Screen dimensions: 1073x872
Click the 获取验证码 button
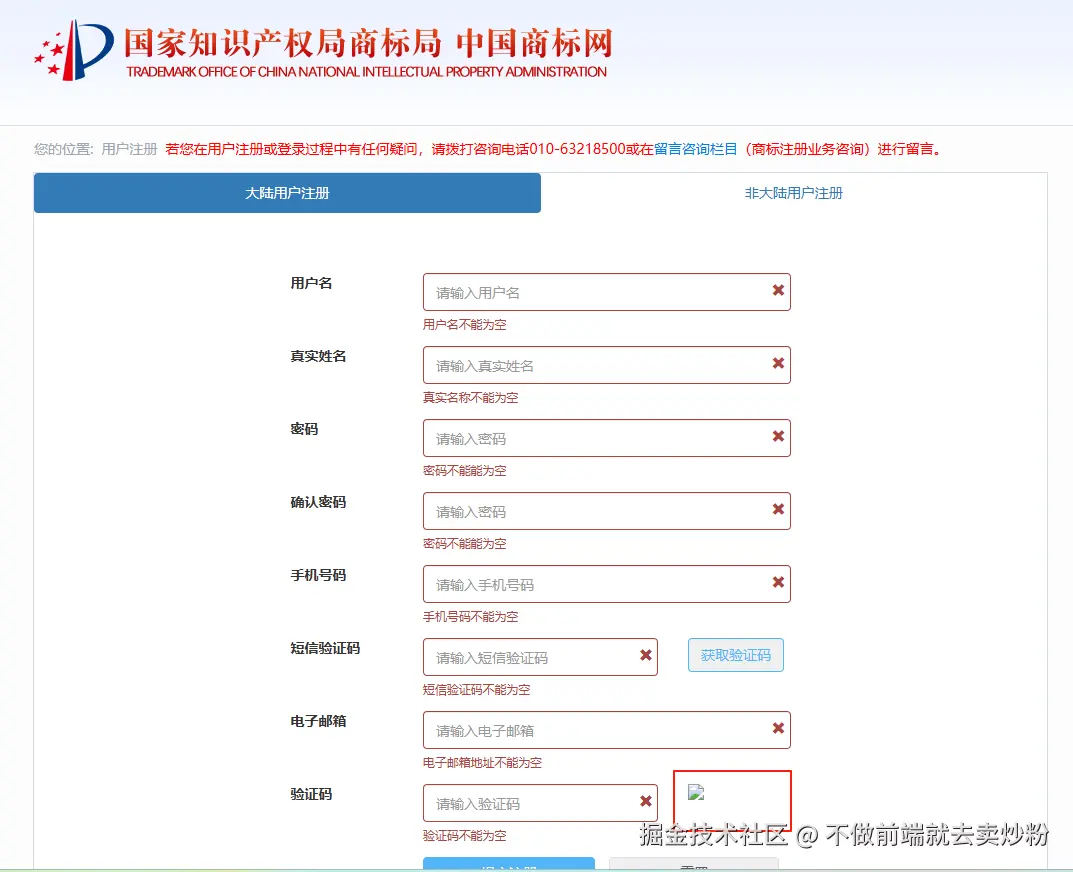pyautogui.click(x=735, y=654)
